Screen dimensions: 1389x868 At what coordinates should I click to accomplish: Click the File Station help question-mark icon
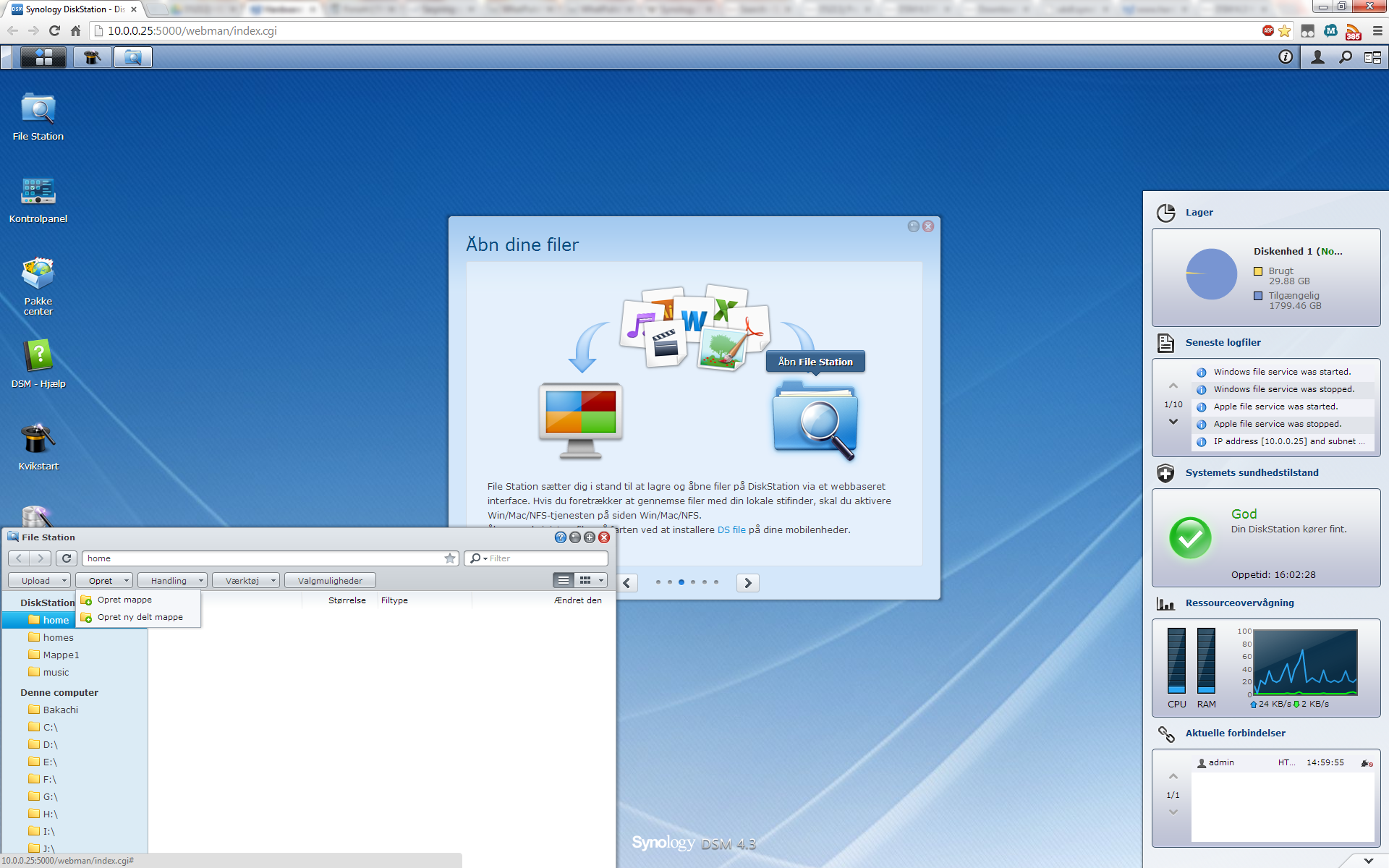pos(560,537)
